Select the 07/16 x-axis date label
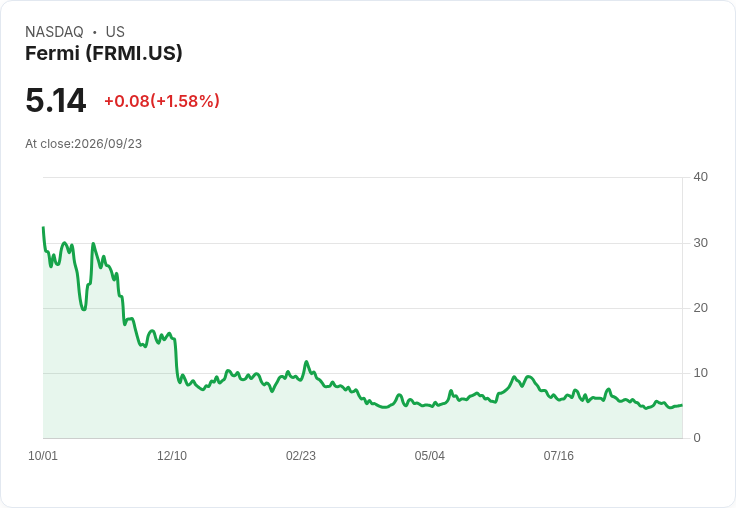 (559, 455)
